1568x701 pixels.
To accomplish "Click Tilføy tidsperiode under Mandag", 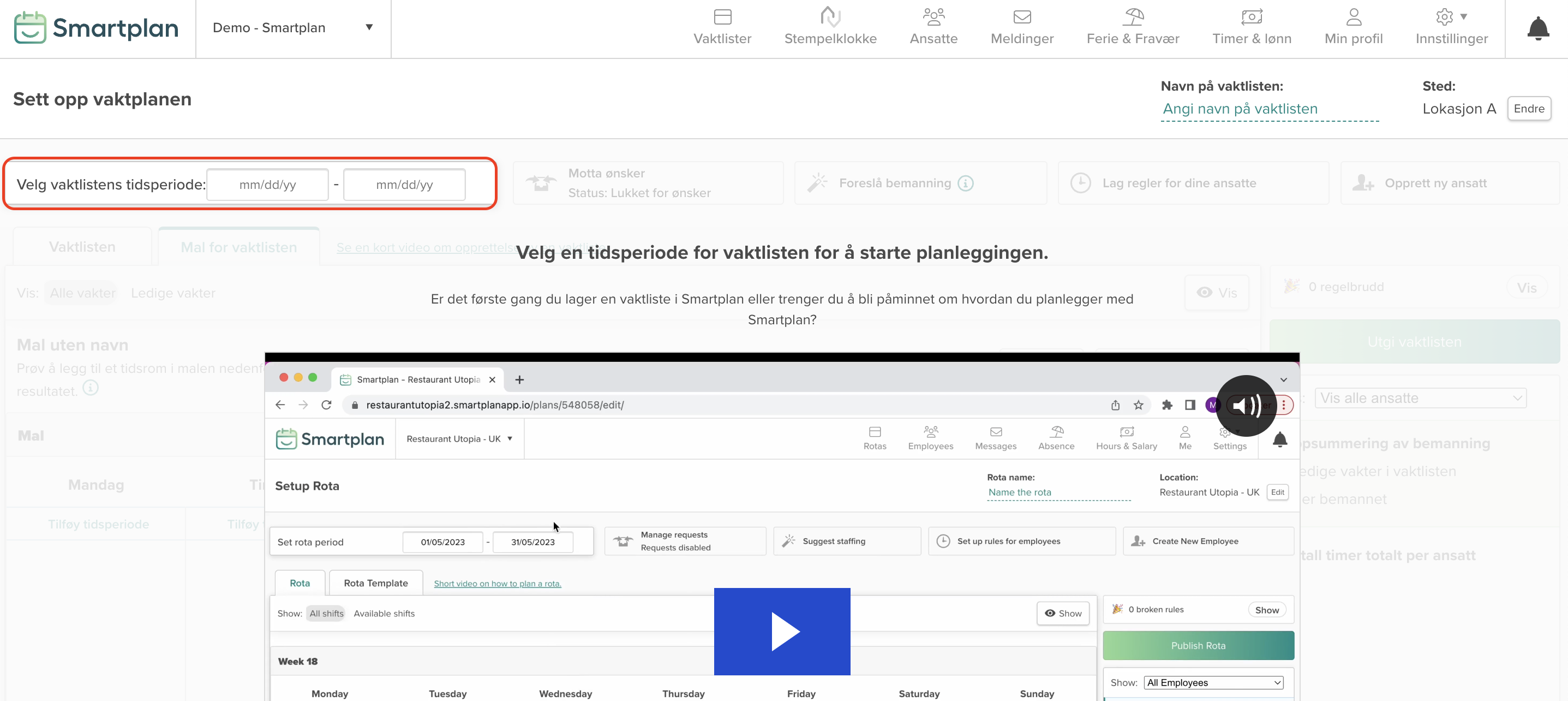I will 98,524.
